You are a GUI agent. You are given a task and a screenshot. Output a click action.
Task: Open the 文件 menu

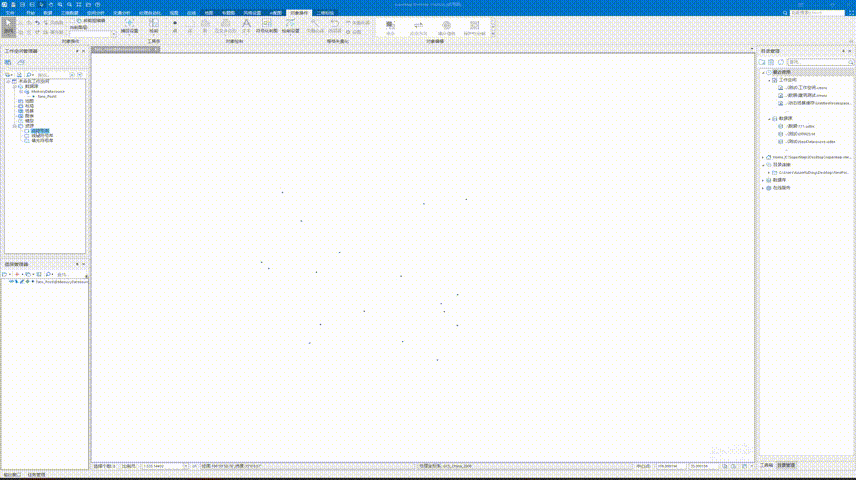pyautogui.click(x=10, y=13)
